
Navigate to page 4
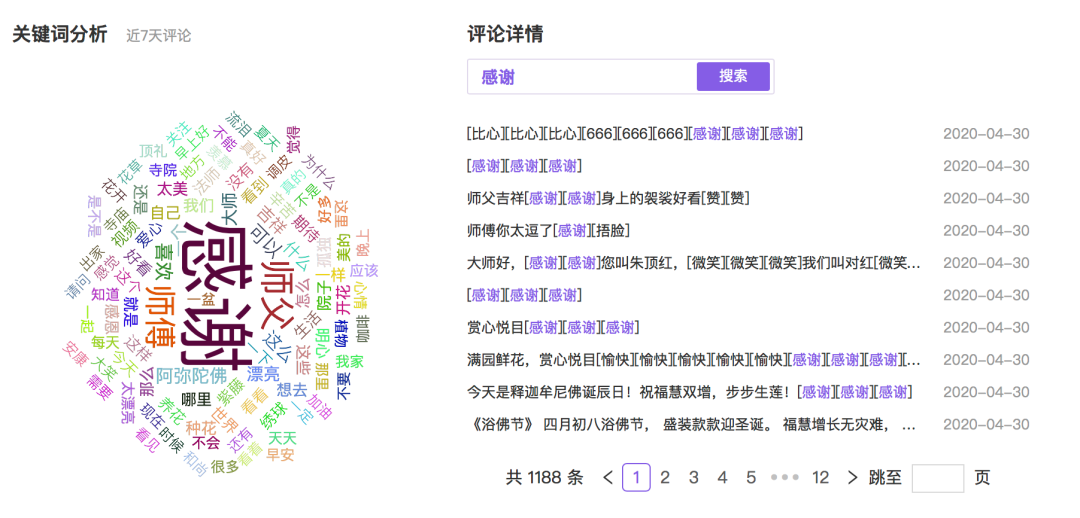722,478
